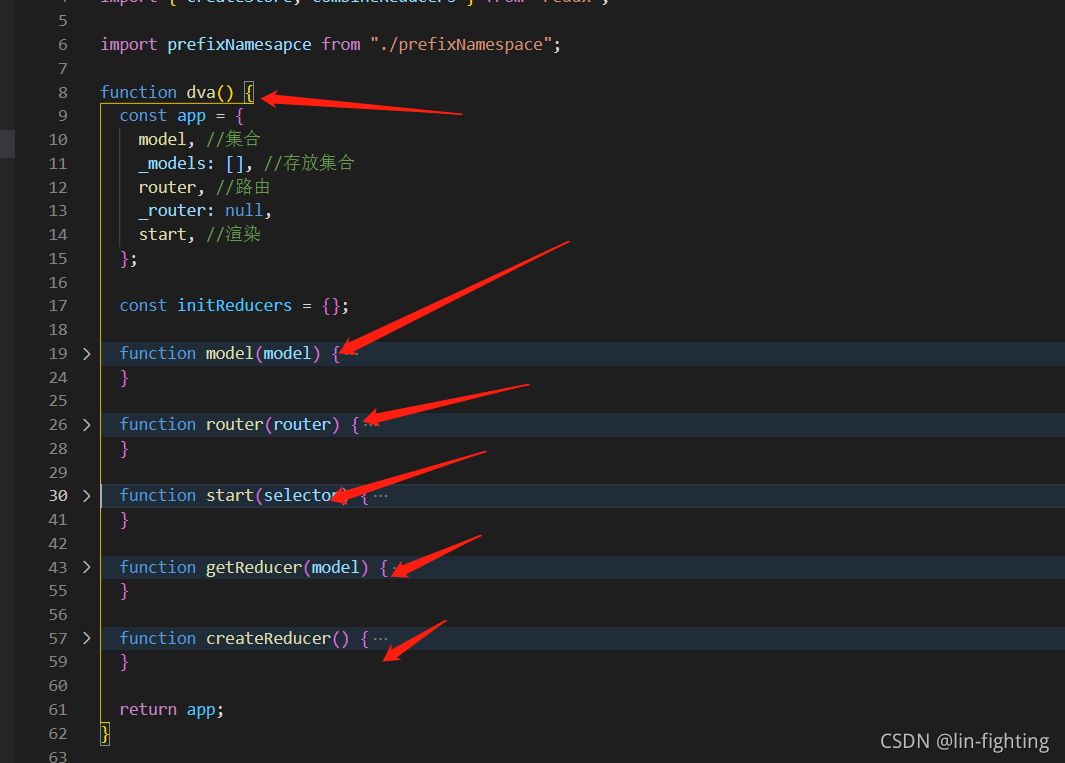Image resolution: width=1065 pixels, height=763 pixels.
Task: Click 'model' function name on line 19
Action: coord(230,353)
